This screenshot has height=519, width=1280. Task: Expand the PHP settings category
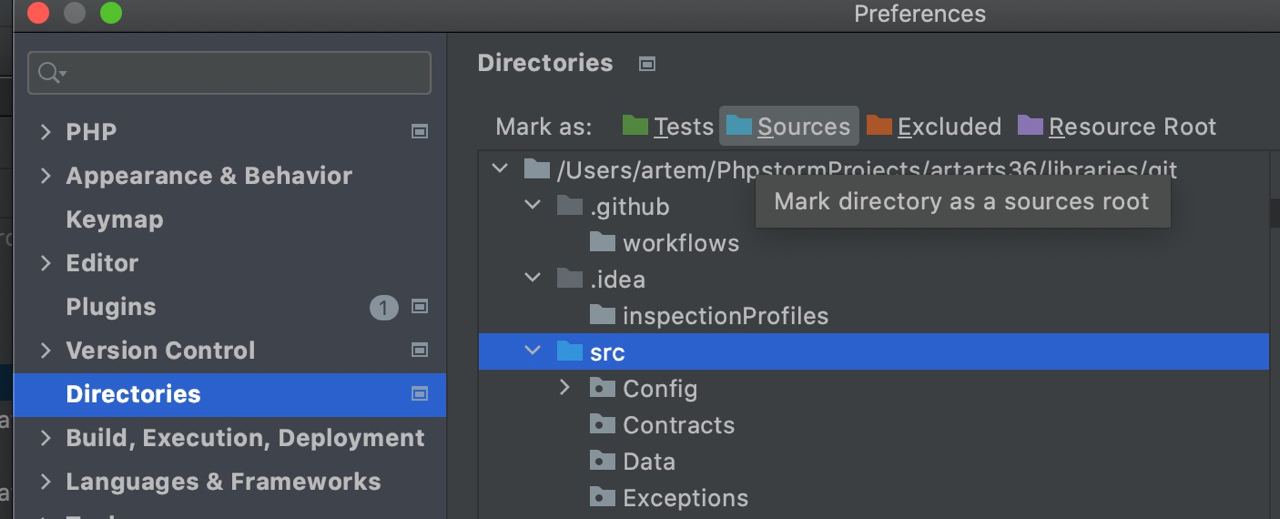pos(45,131)
